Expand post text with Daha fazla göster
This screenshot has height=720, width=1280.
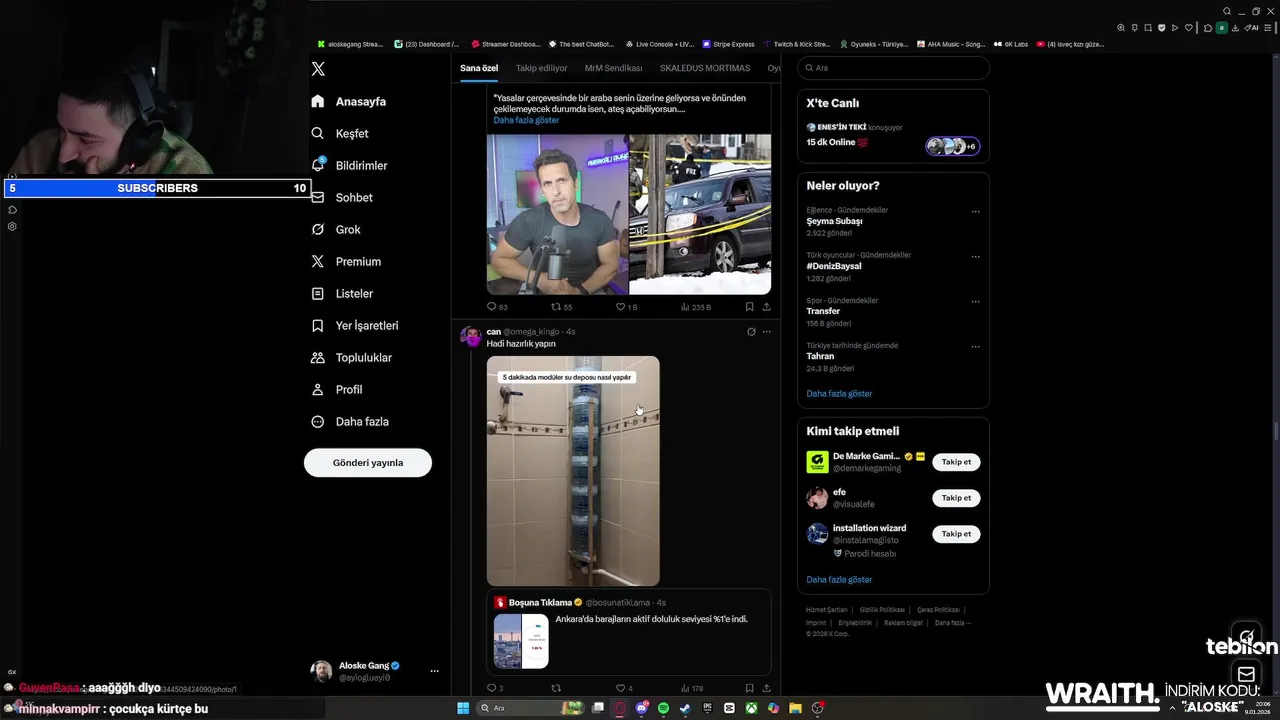[x=526, y=120]
